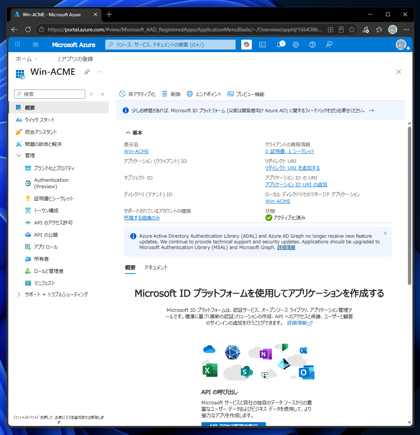
Task: Open the portal settings gear icon
Action: click(296, 44)
